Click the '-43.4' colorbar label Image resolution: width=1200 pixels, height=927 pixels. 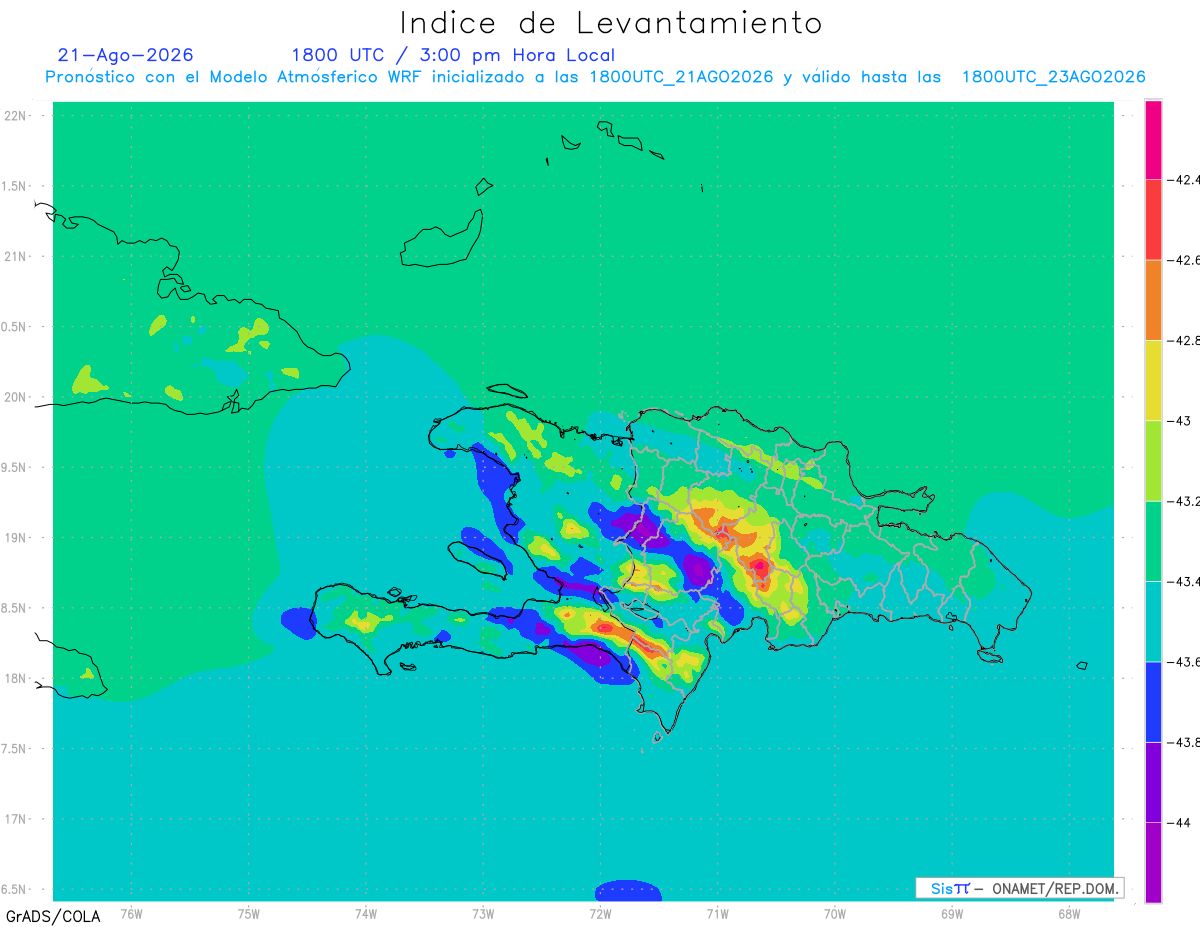pyautogui.click(x=1184, y=582)
